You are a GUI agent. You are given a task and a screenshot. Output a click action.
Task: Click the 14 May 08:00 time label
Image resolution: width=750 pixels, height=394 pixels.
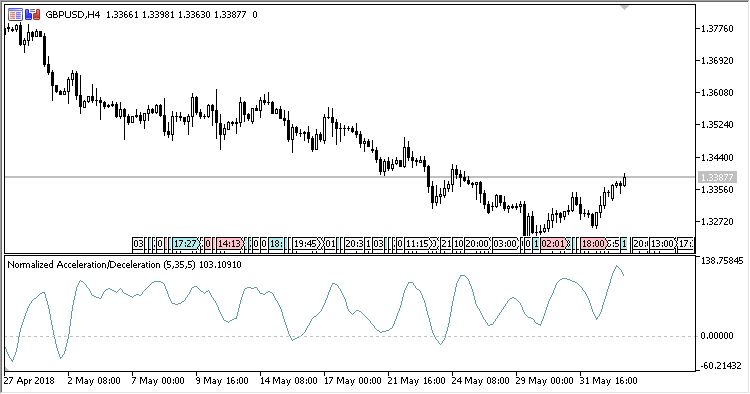[x=288, y=381]
